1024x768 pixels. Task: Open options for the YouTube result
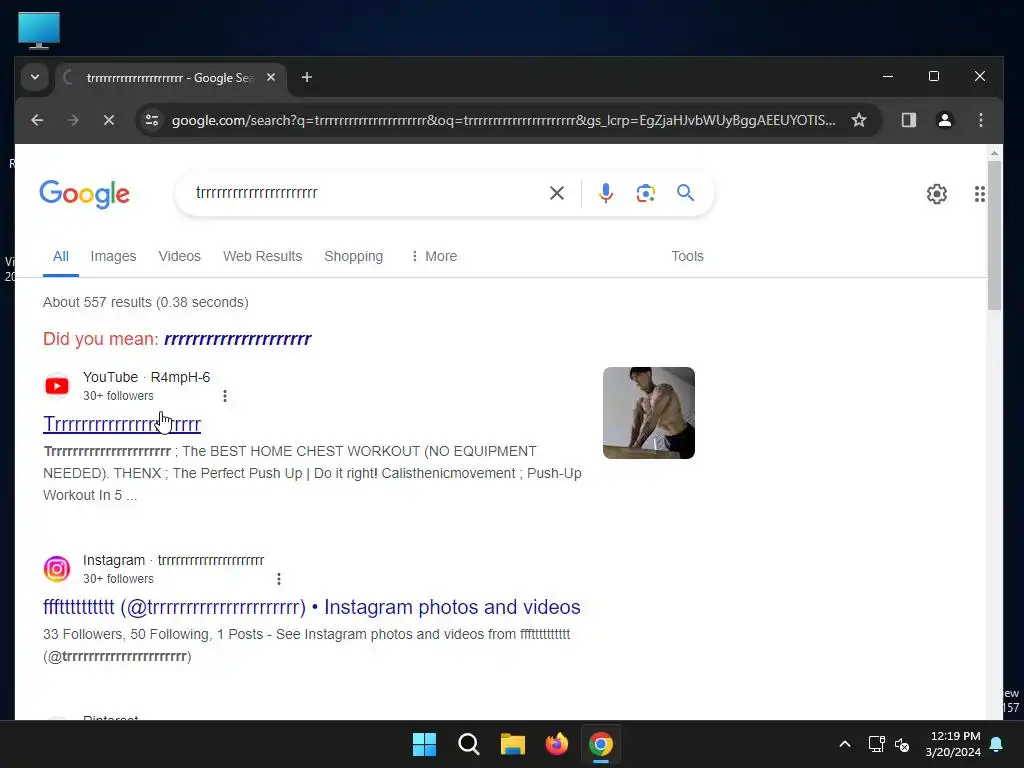point(225,396)
